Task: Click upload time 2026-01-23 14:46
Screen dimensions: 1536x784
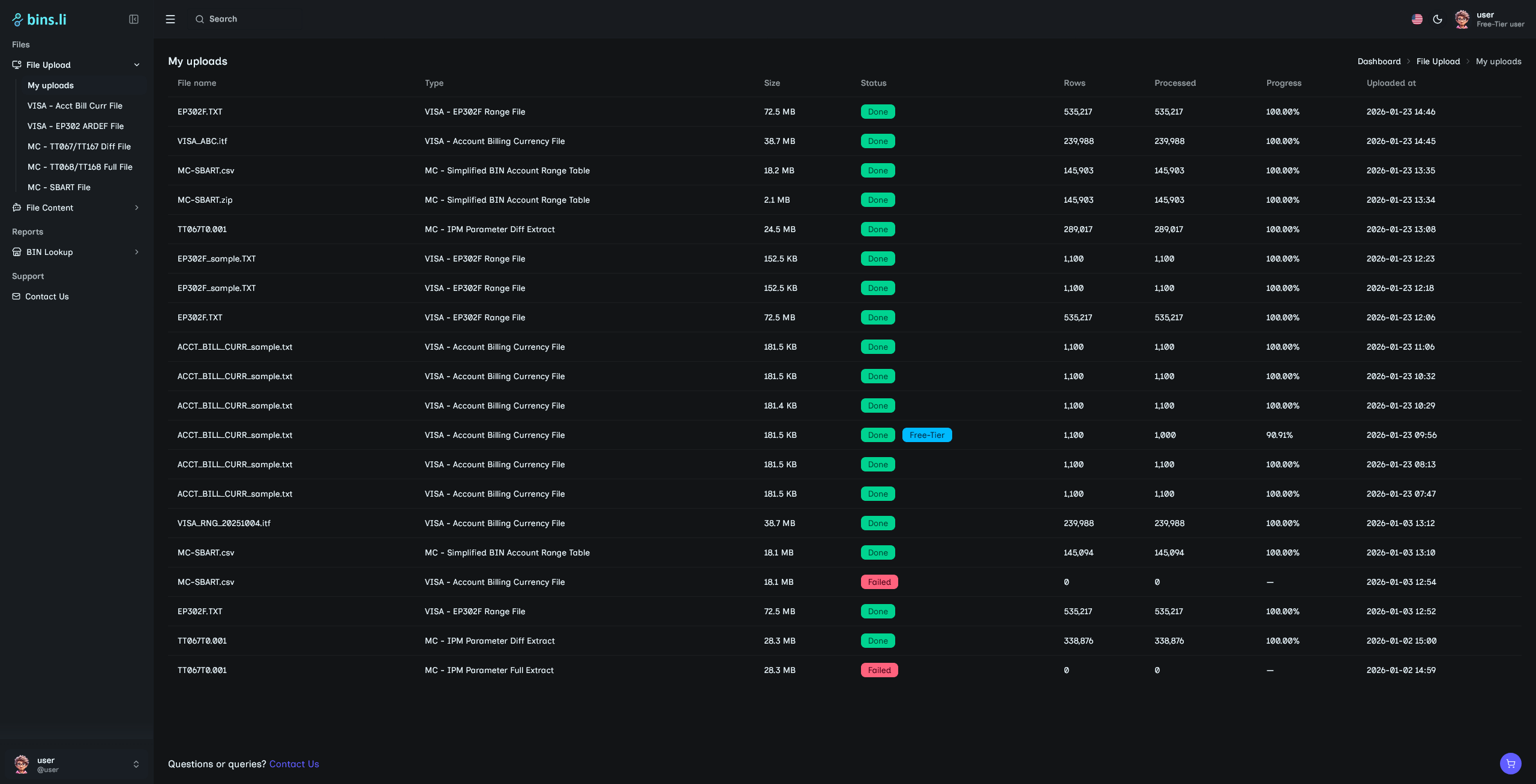Action: pos(1400,112)
